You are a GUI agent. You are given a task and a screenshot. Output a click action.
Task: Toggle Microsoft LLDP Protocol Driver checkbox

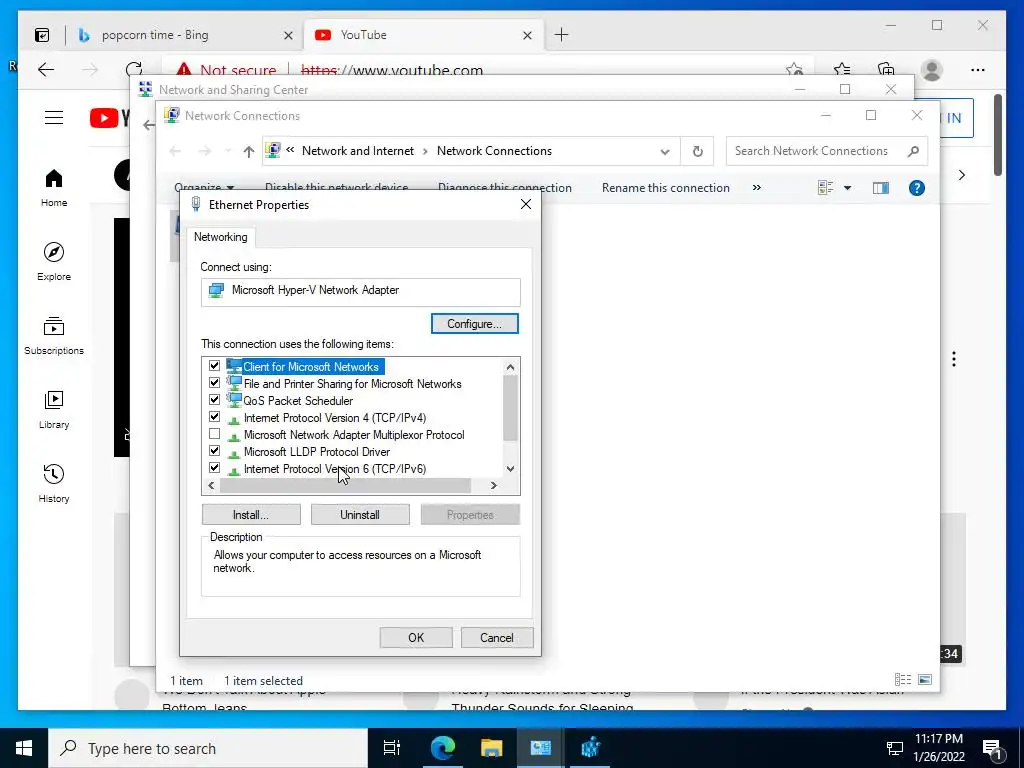(214, 451)
